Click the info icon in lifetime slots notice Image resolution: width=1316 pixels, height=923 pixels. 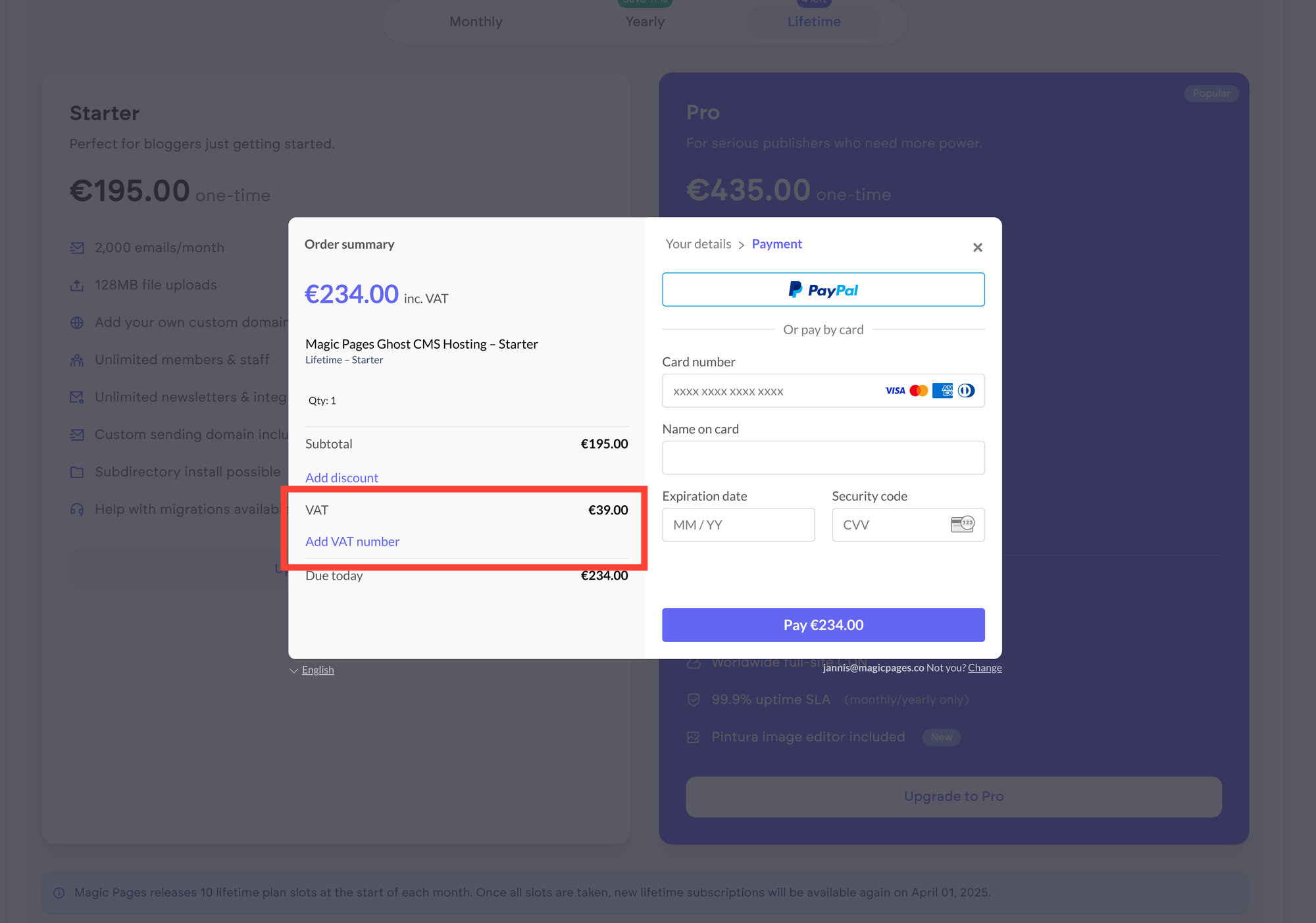pyautogui.click(x=59, y=893)
